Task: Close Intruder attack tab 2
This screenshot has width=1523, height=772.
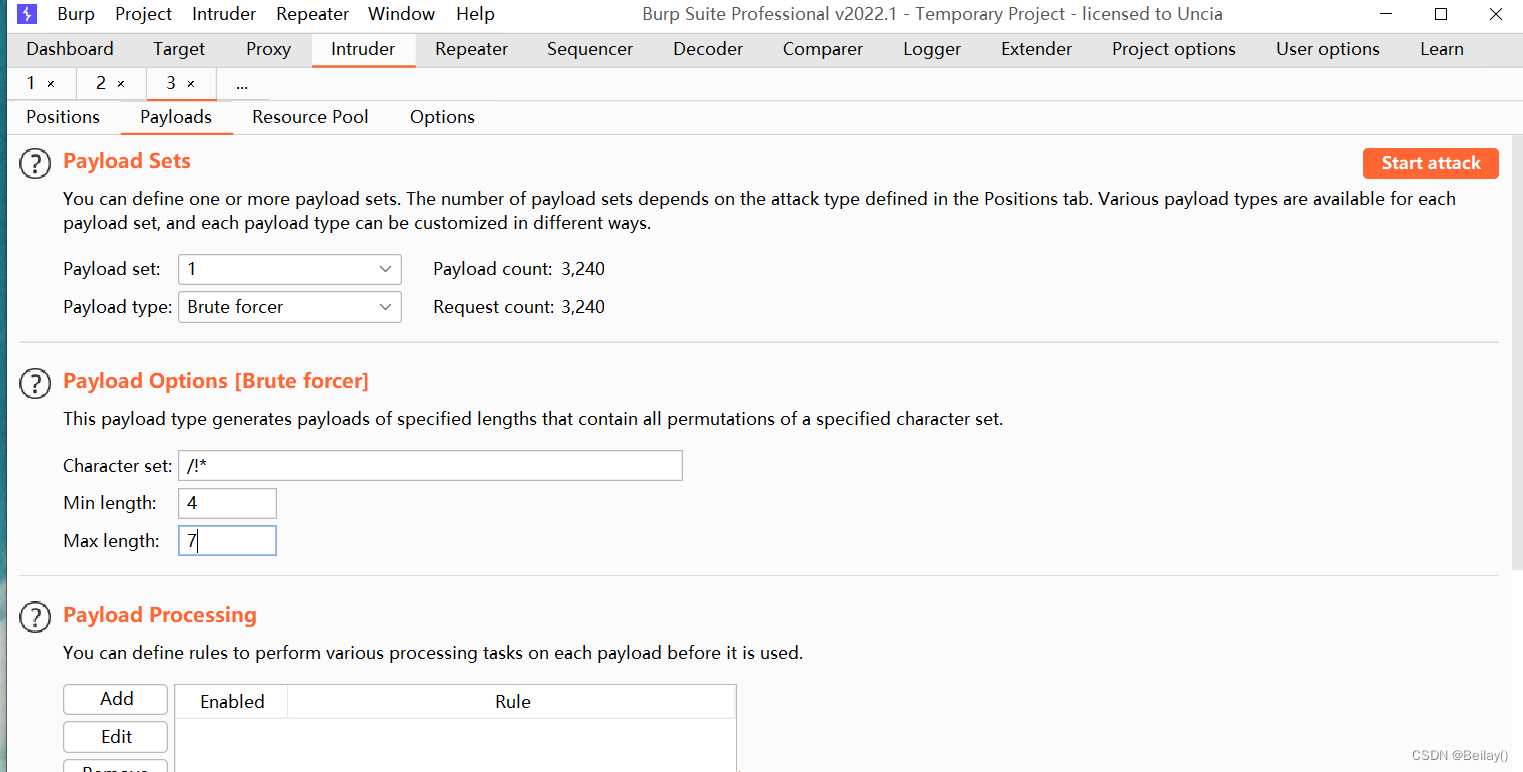Action: (x=121, y=84)
